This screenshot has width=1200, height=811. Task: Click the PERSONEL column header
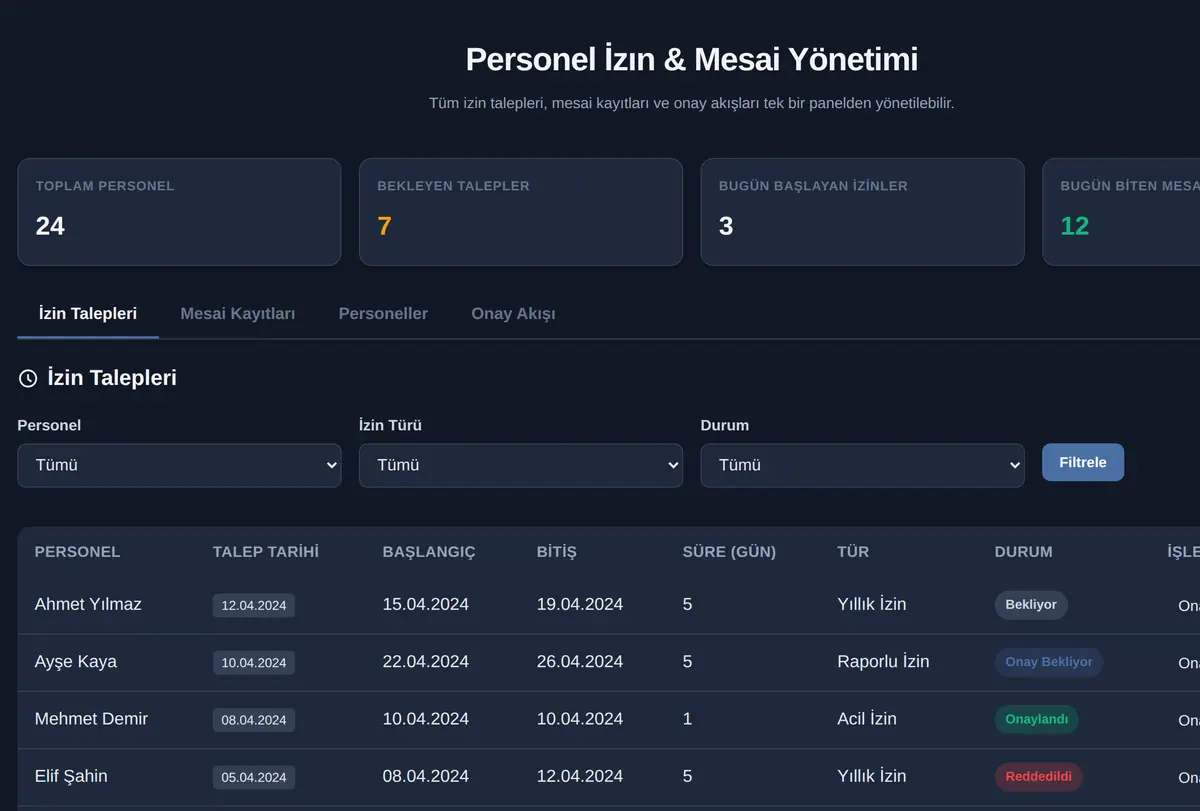pos(77,552)
